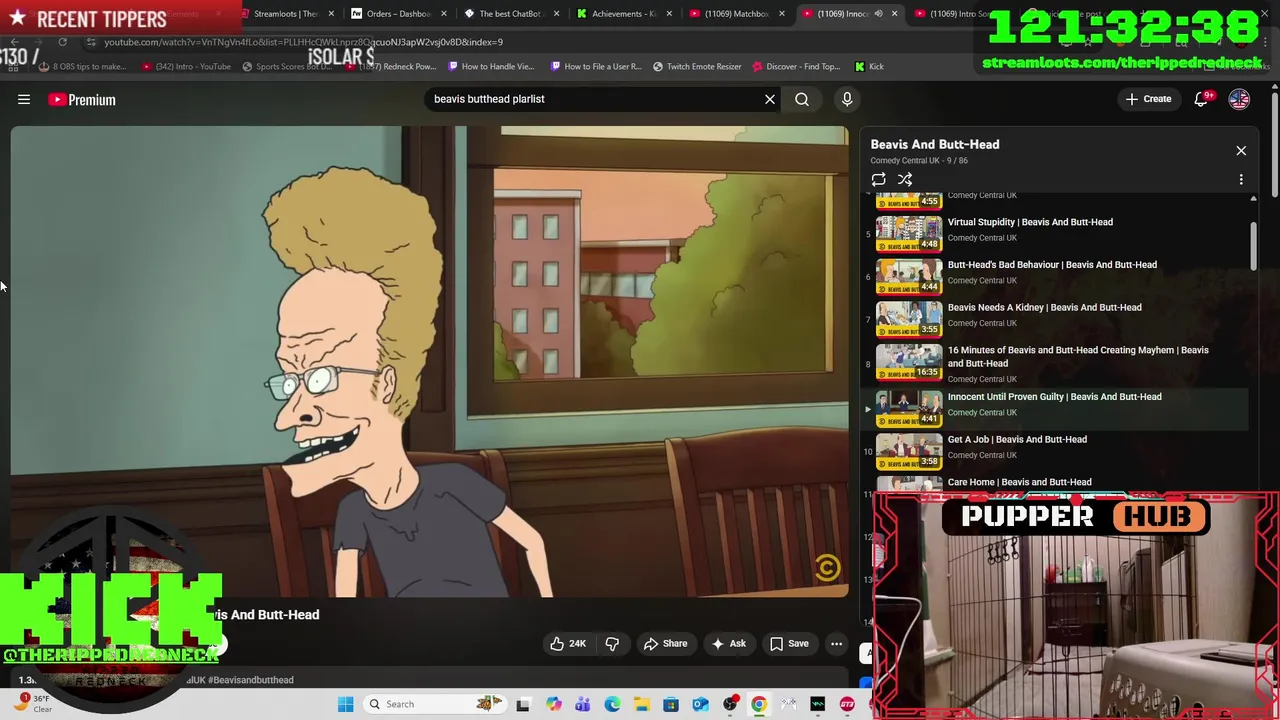
Task: Open the YouTube notifications bell
Action: (x=1203, y=99)
